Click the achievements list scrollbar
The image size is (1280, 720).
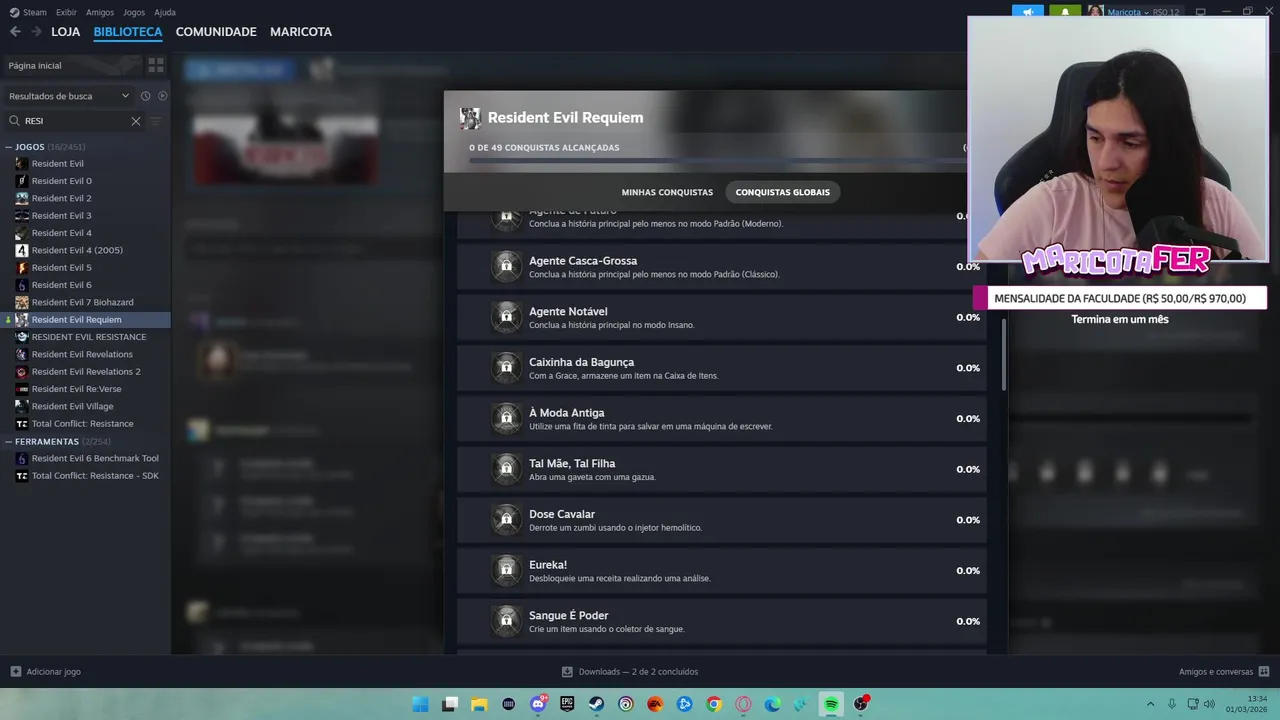click(1004, 355)
